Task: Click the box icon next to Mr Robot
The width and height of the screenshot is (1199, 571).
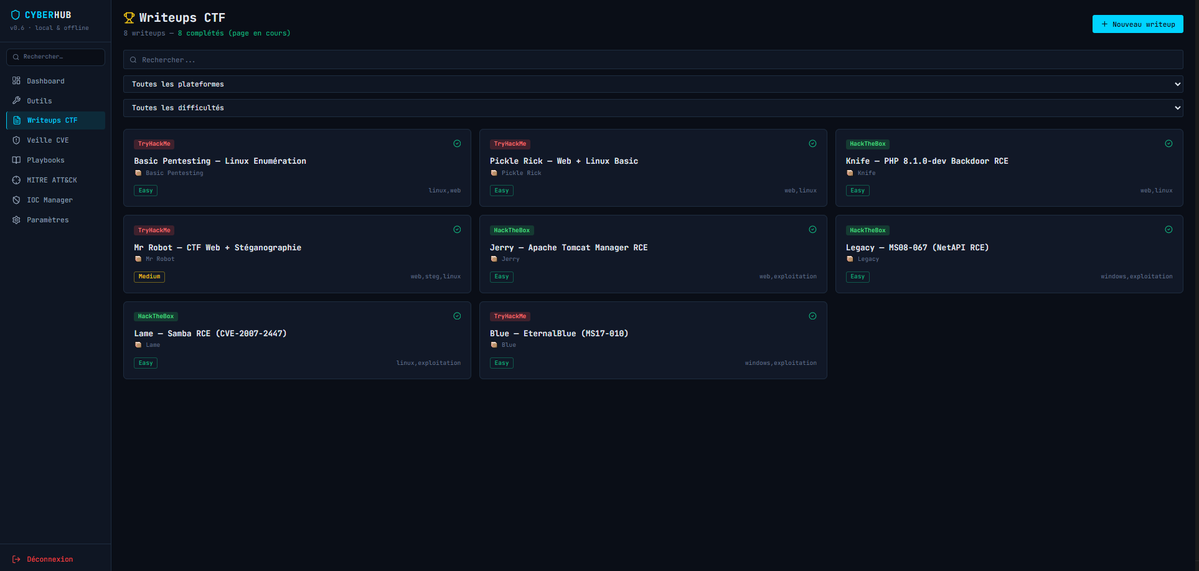Action: click(x=138, y=259)
